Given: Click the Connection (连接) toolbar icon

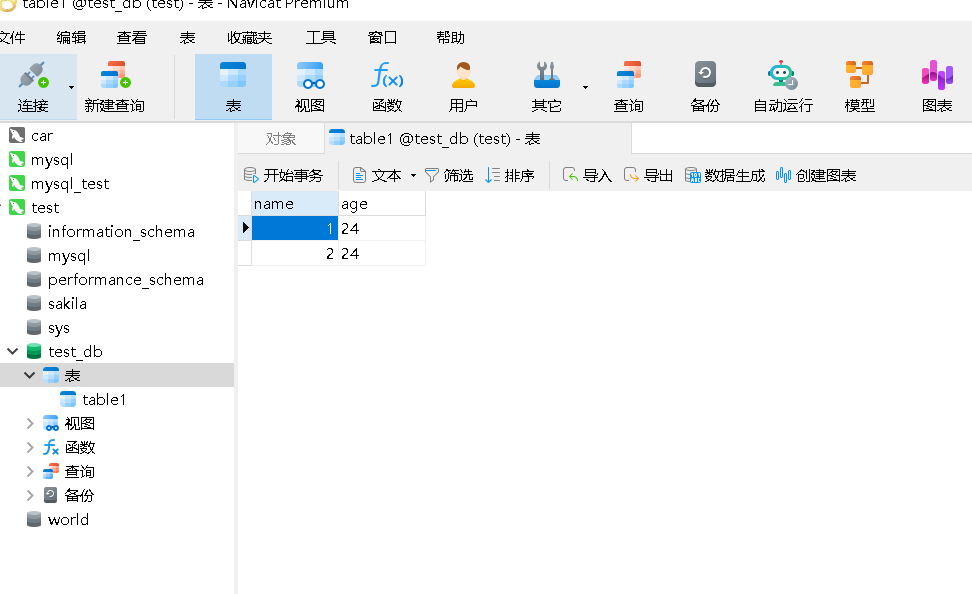Looking at the screenshot, I should (x=33, y=87).
